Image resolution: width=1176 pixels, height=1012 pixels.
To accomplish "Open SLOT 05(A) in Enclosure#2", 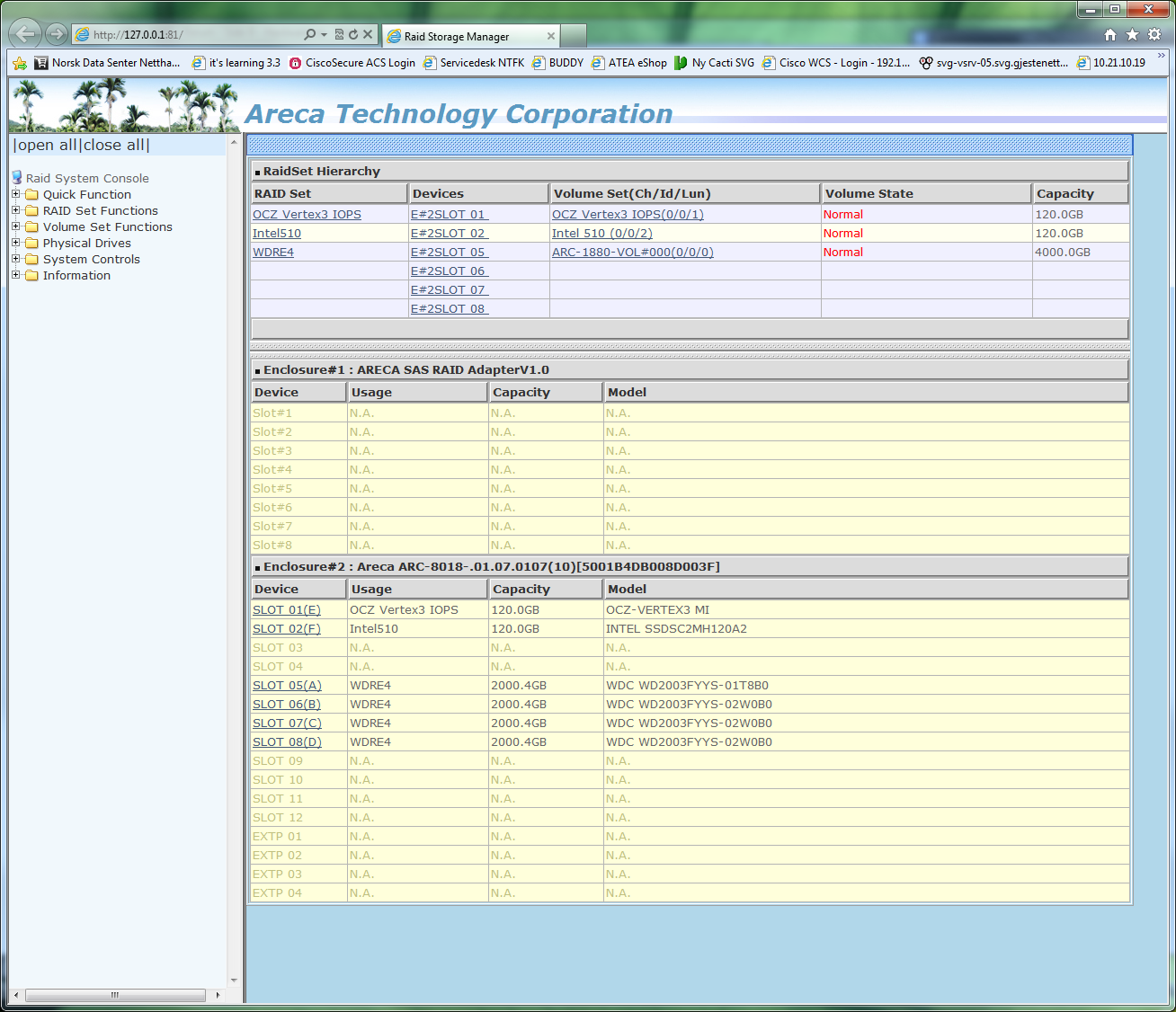I will coord(287,685).
